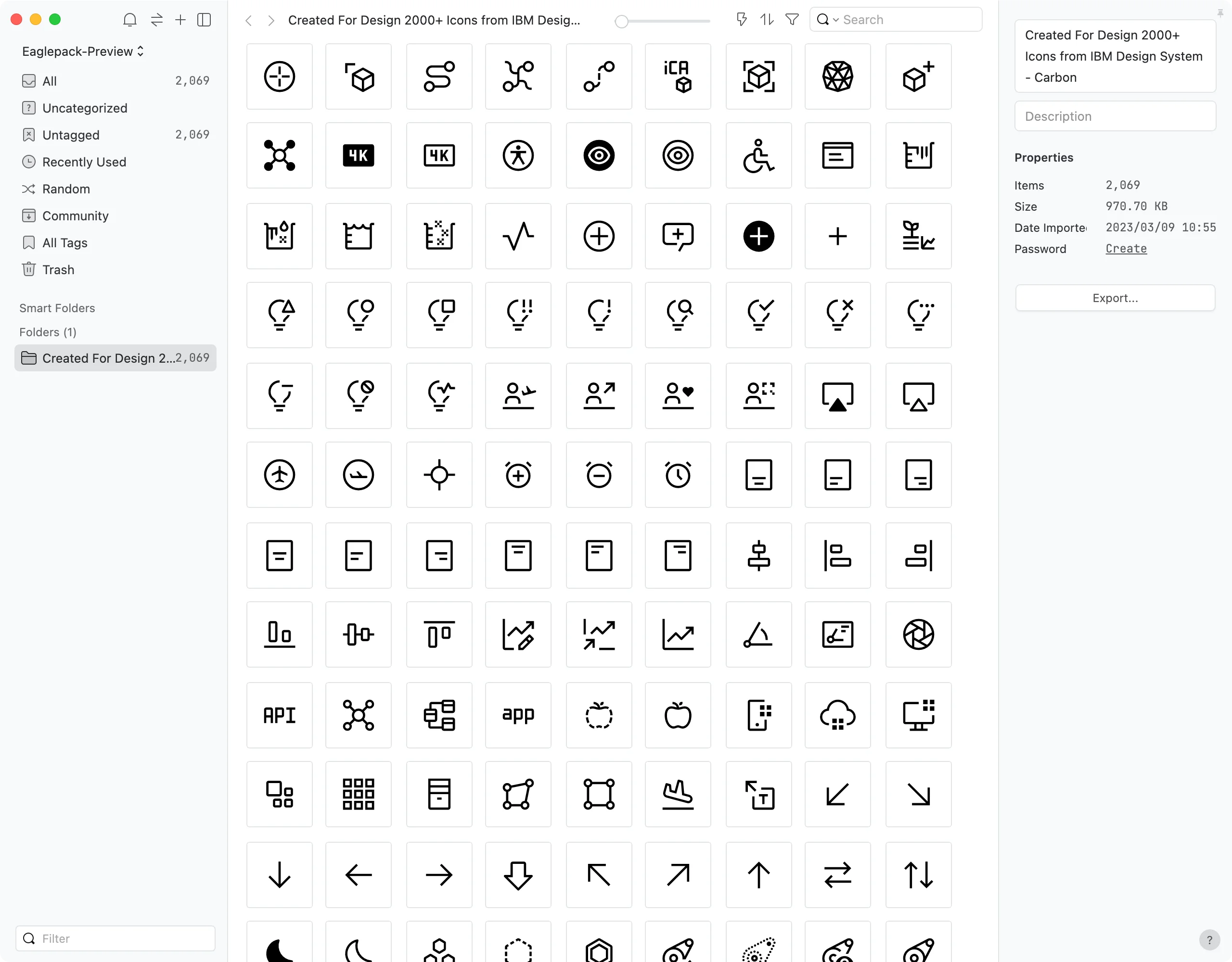Select the lightbulb with checkmark icon

point(758,315)
